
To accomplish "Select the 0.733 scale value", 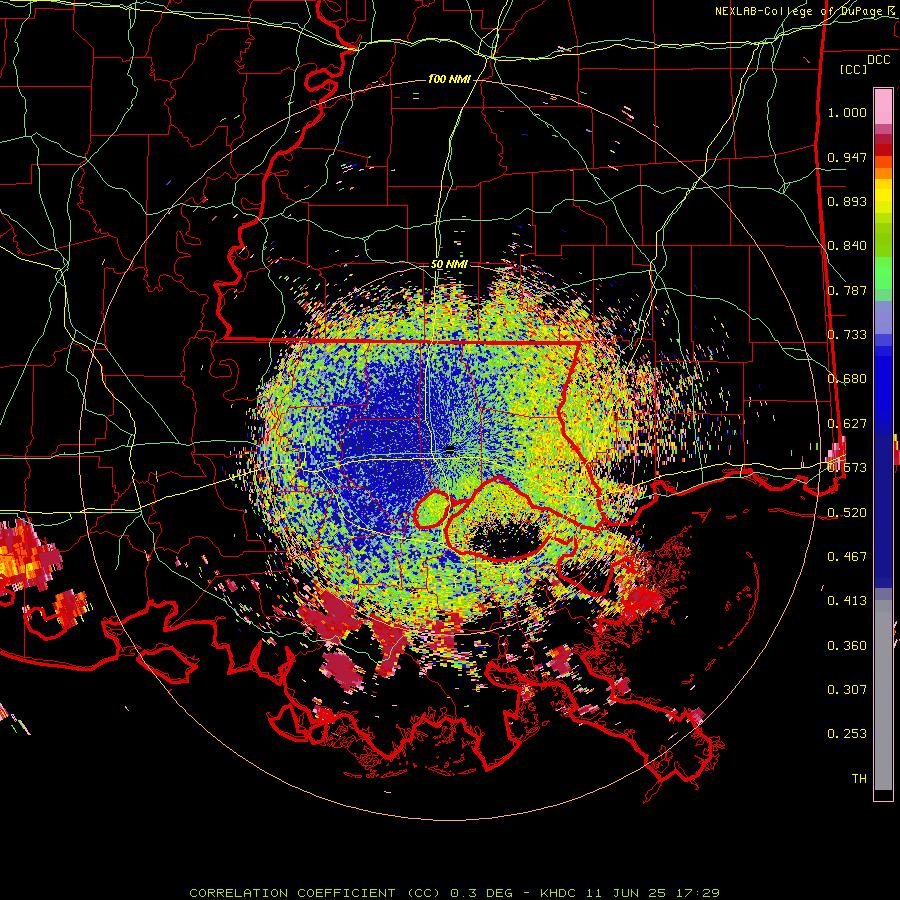I will [x=847, y=335].
